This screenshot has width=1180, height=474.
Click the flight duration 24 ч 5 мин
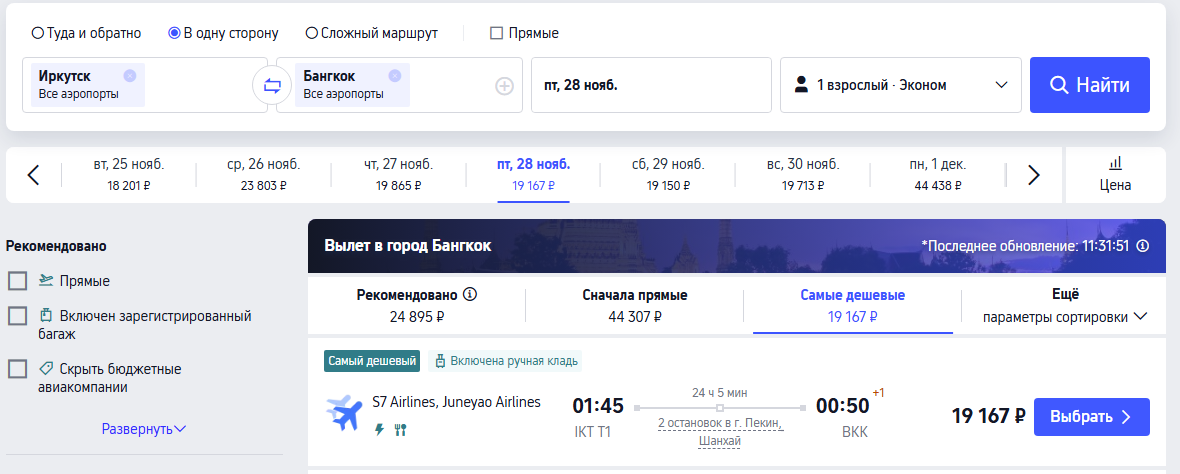719,393
